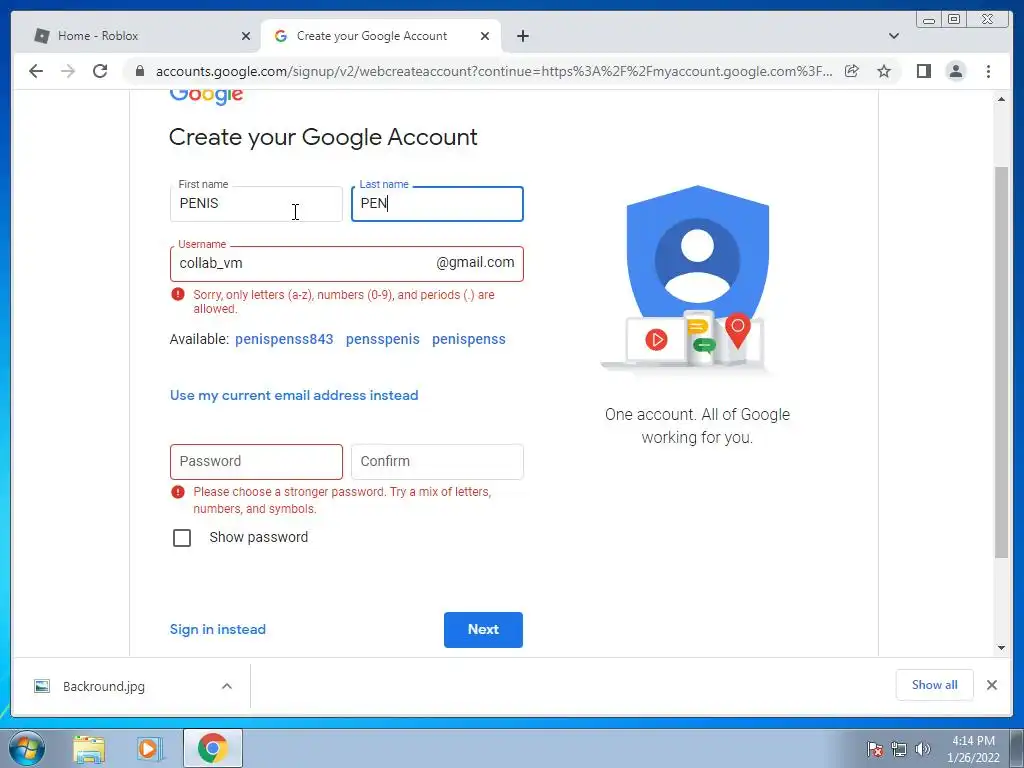Bookmark this page with the star icon
The image size is (1024, 768).
[884, 71]
